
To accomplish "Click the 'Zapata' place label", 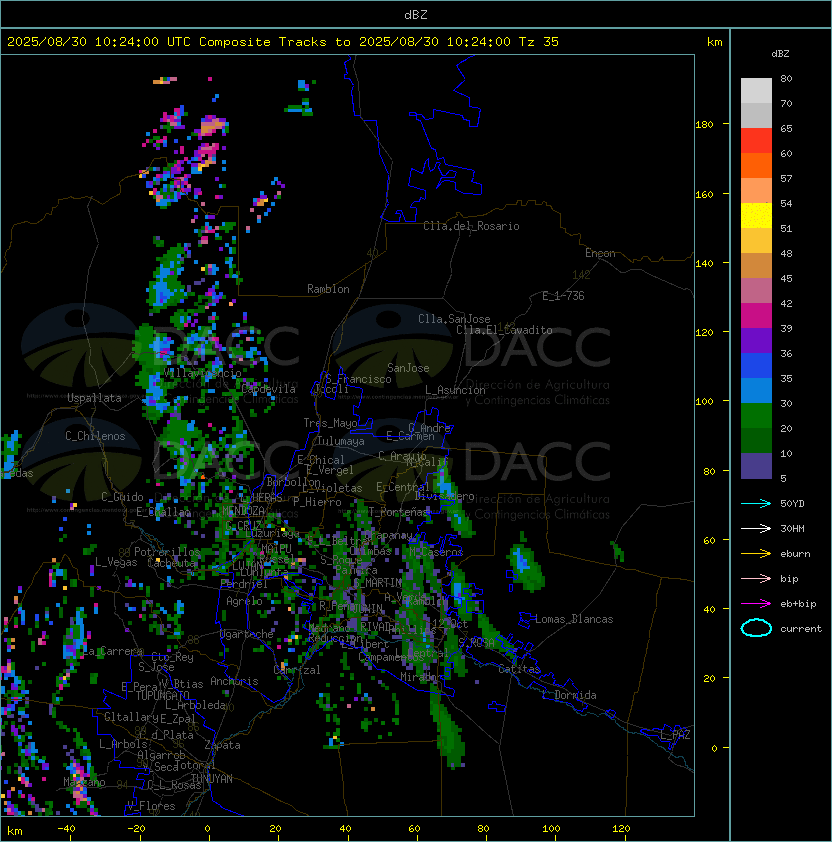I will [222, 745].
